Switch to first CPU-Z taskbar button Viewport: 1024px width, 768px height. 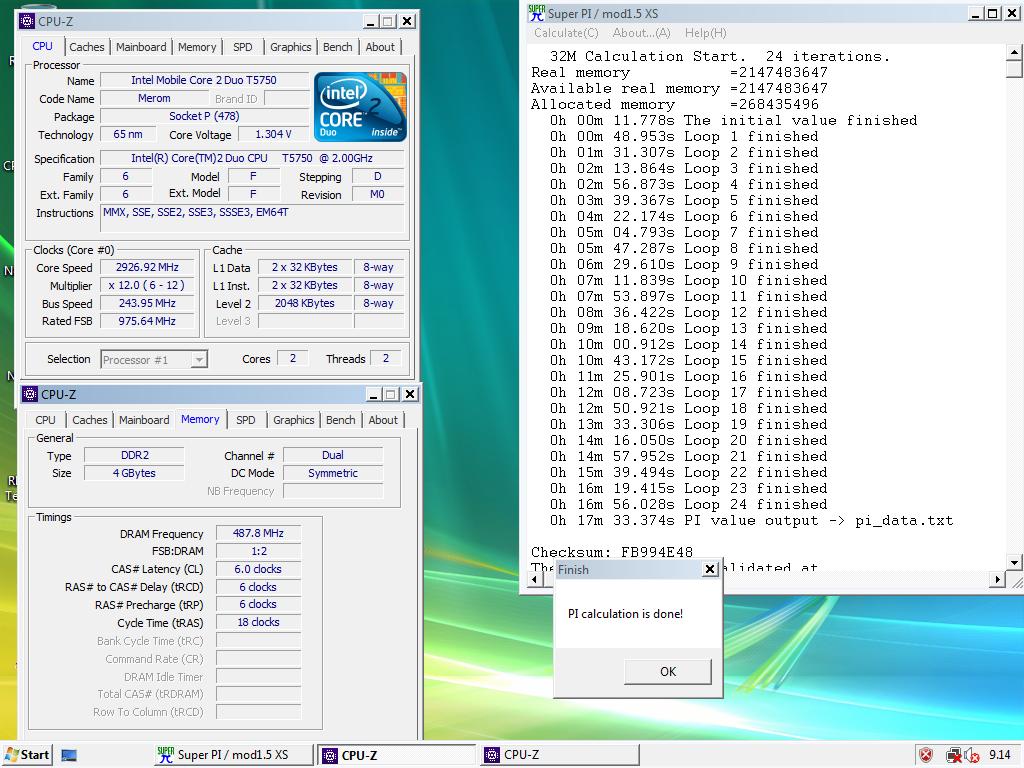click(398, 755)
